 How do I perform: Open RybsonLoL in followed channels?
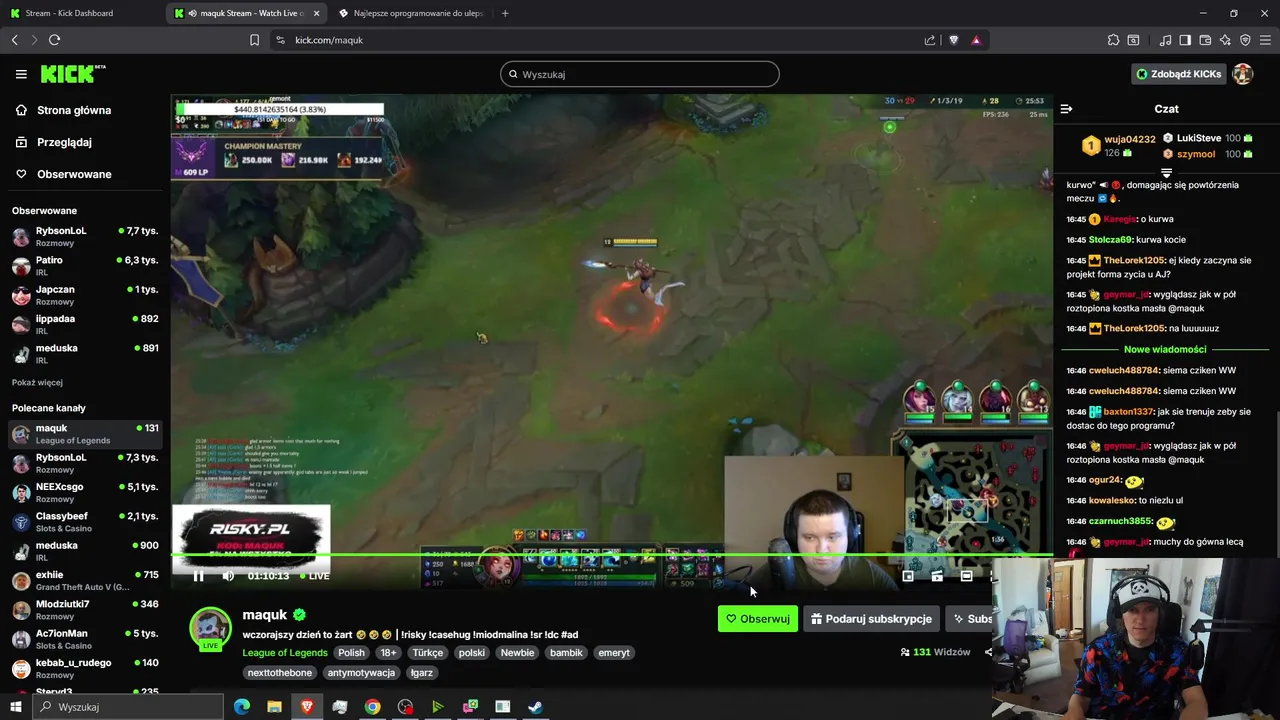(x=85, y=236)
